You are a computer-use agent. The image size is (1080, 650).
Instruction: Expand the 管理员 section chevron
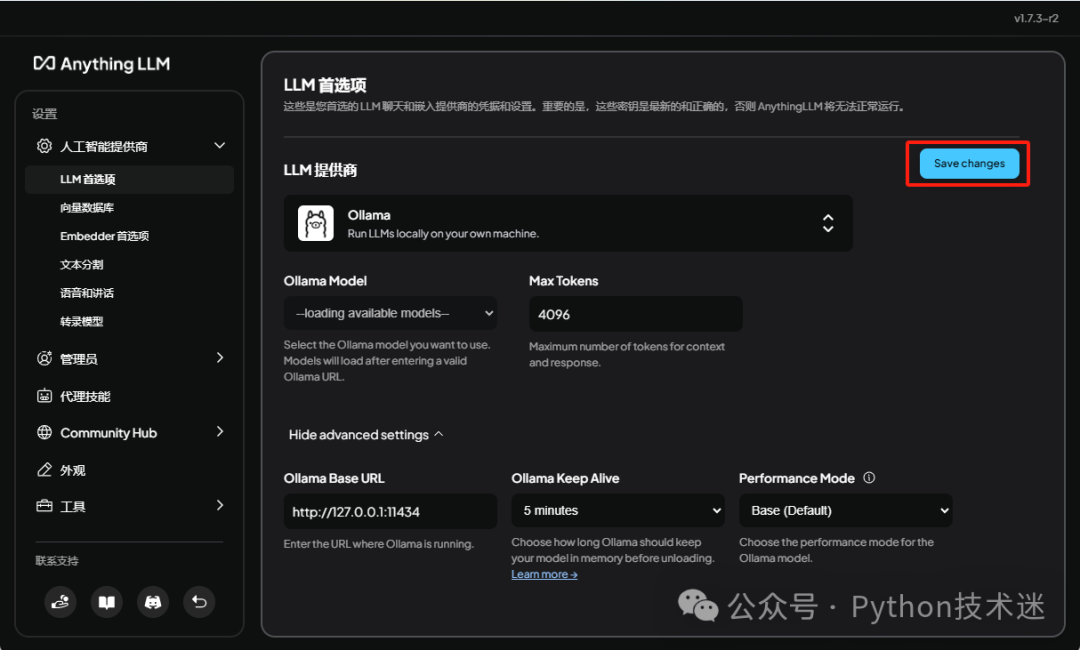tap(220, 358)
